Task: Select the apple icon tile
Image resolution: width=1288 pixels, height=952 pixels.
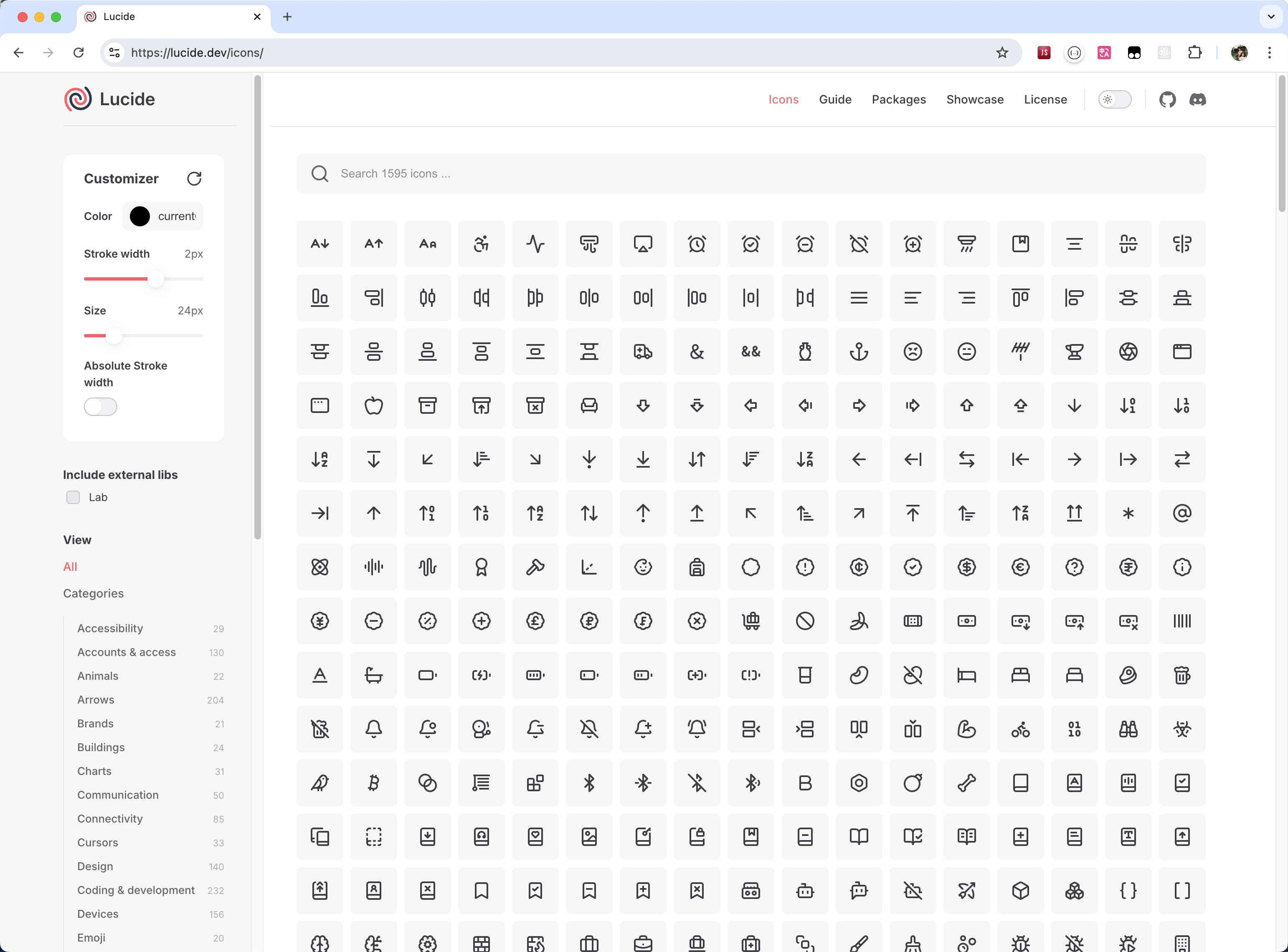Action: pos(373,405)
